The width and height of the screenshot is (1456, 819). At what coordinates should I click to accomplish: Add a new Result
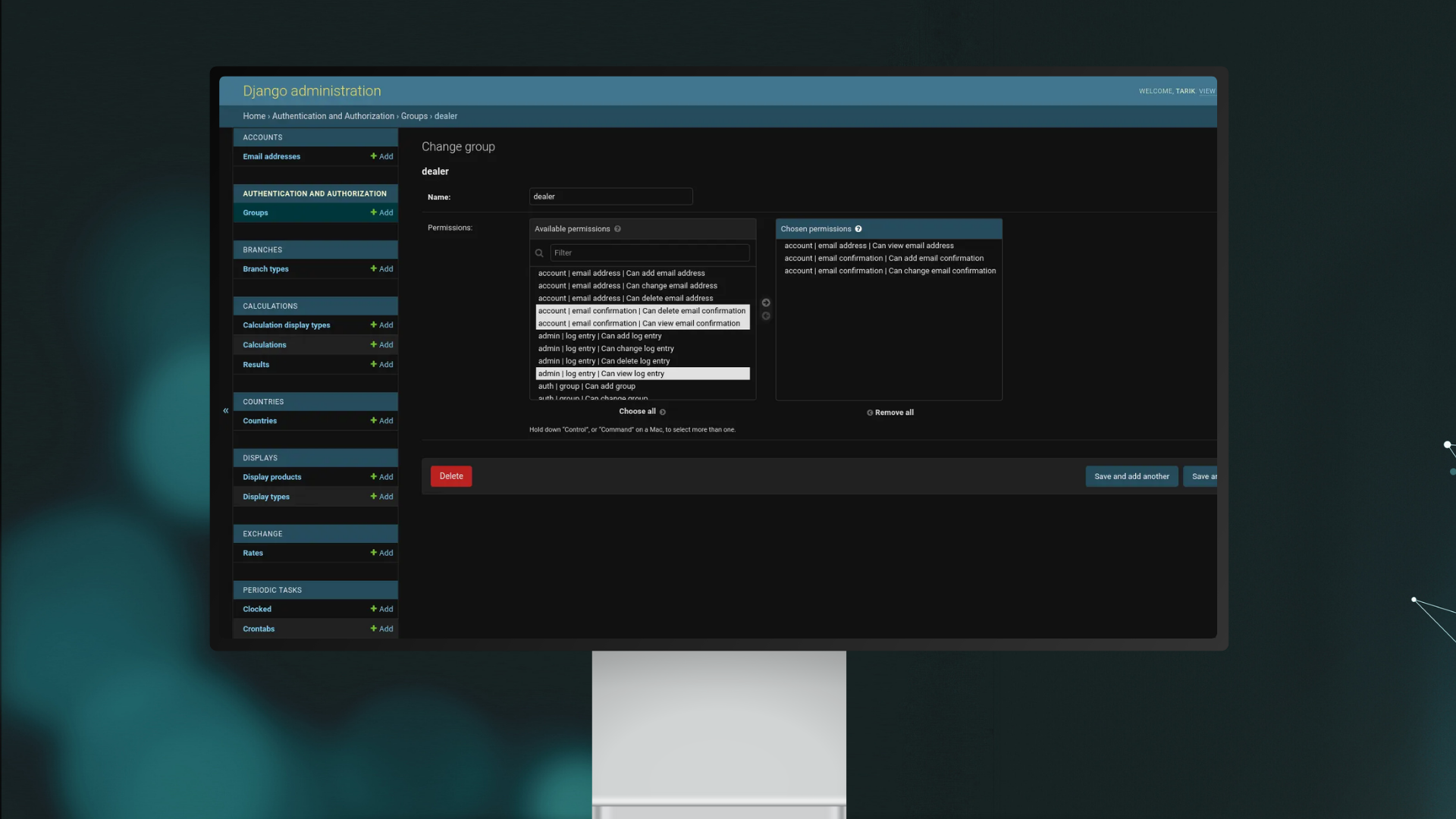pyautogui.click(x=381, y=364)
